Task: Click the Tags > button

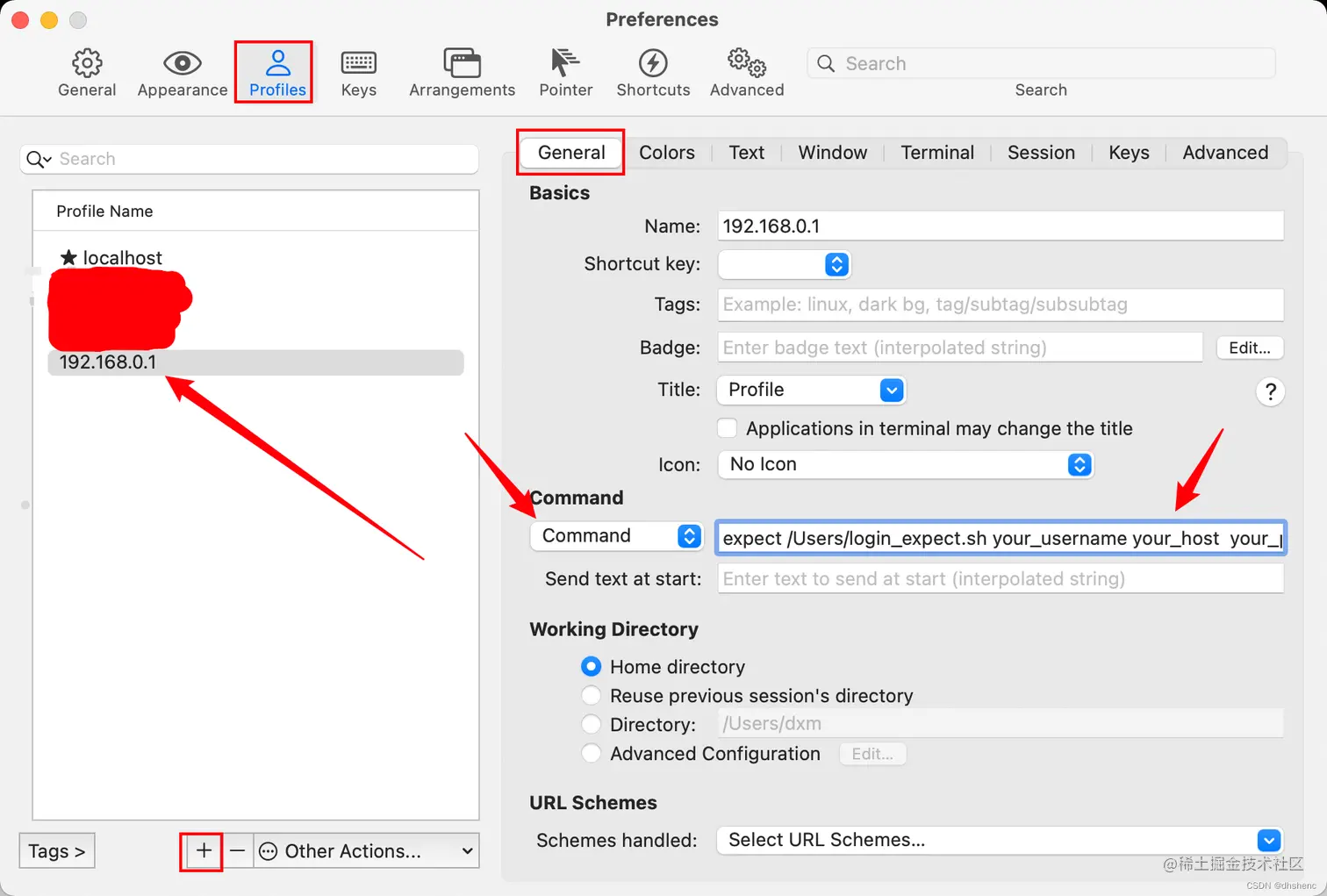Action: tap(57, 850)
